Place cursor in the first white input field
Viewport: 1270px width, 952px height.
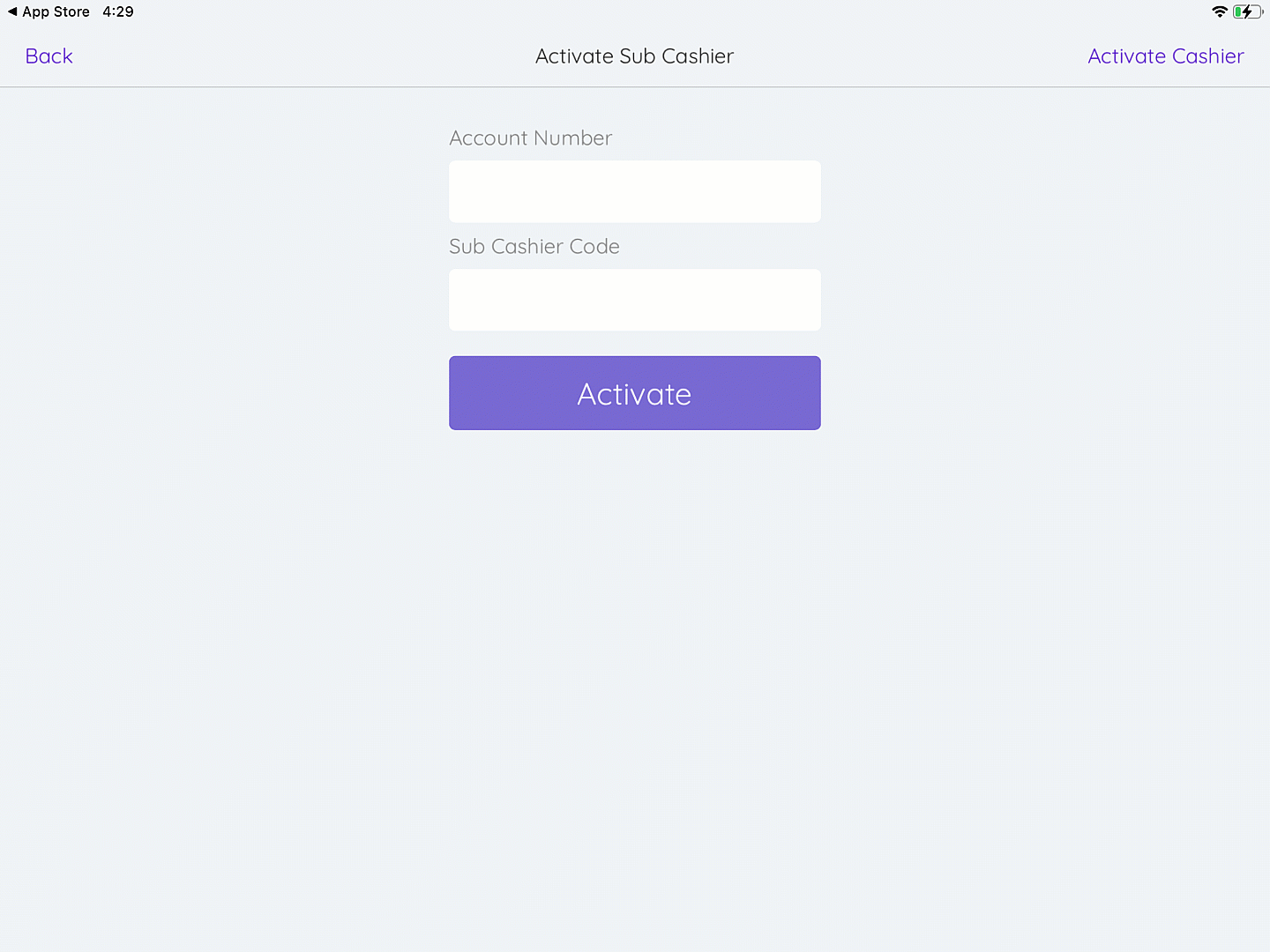click(x=635, y=191)
